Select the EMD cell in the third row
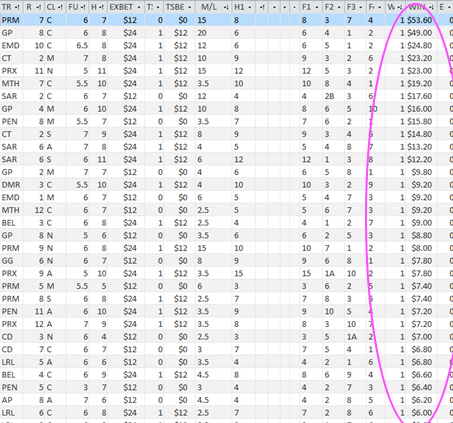453x423 pixels. pyautogui.click(x=12, y=46)
